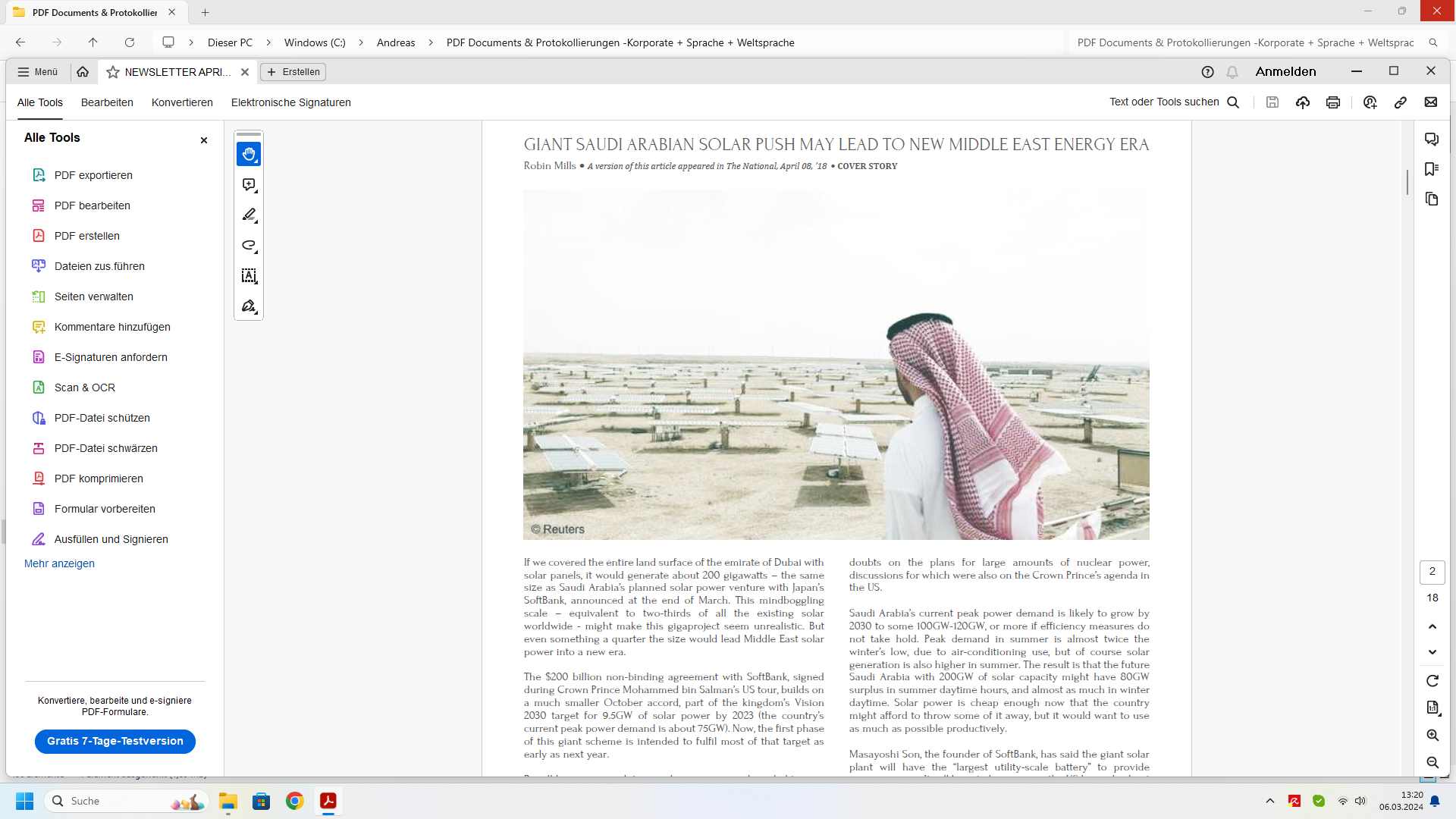Open the Windows Start menu
1456x819 pixels.
[25, 801]
